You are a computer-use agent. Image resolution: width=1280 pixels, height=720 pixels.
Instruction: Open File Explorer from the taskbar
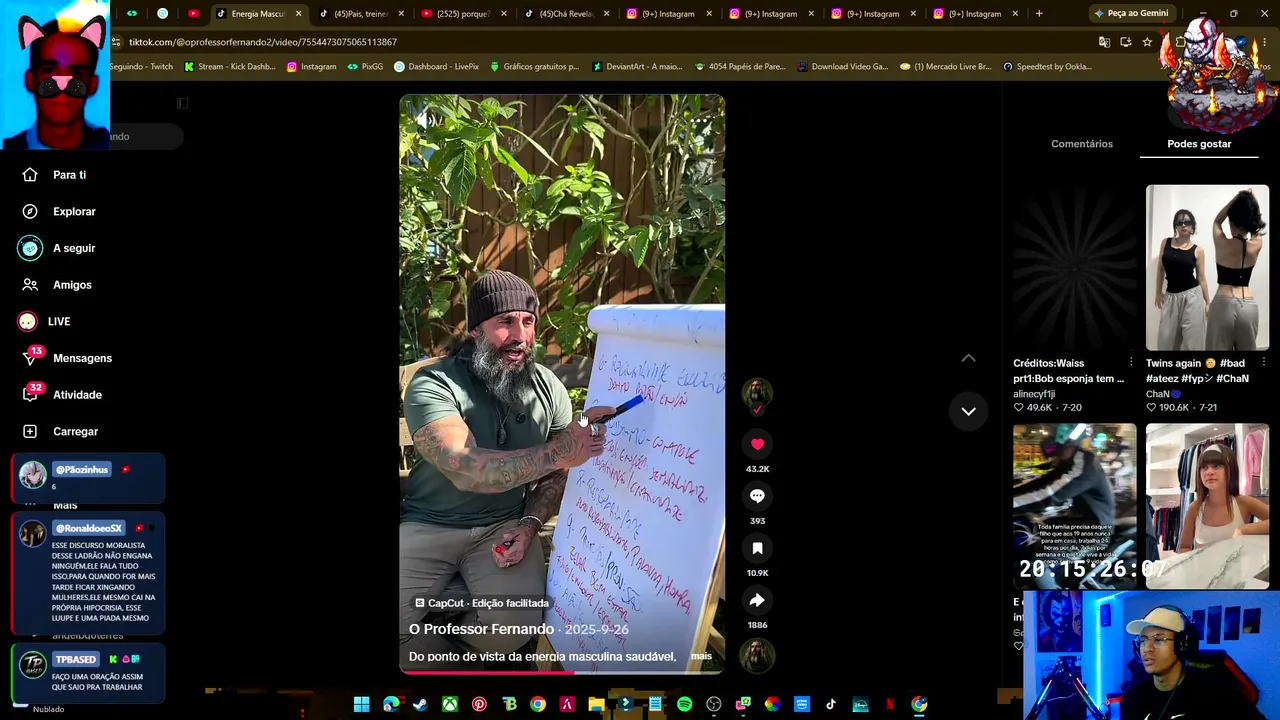596,704
